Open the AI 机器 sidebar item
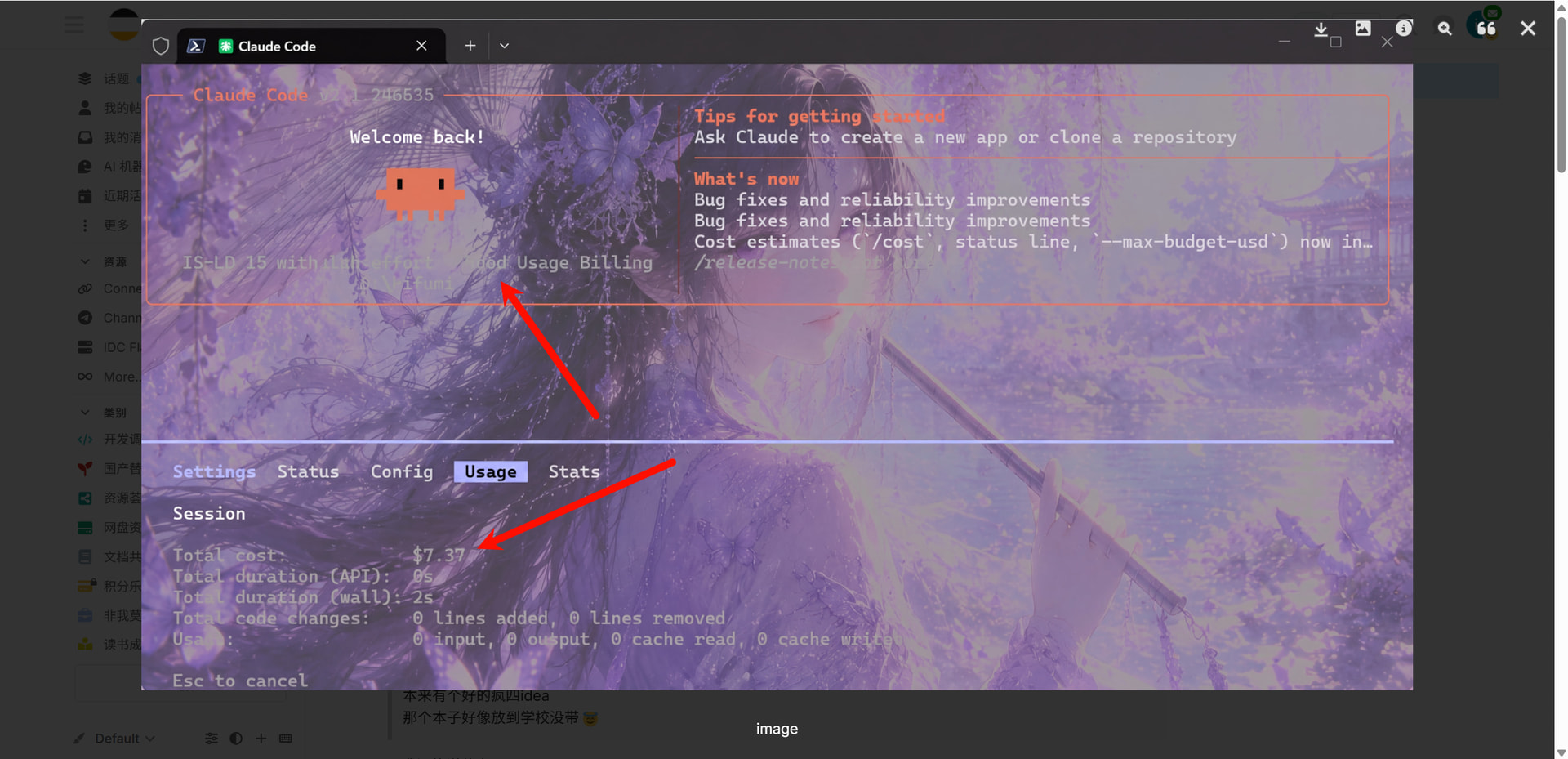 point(108,167)
